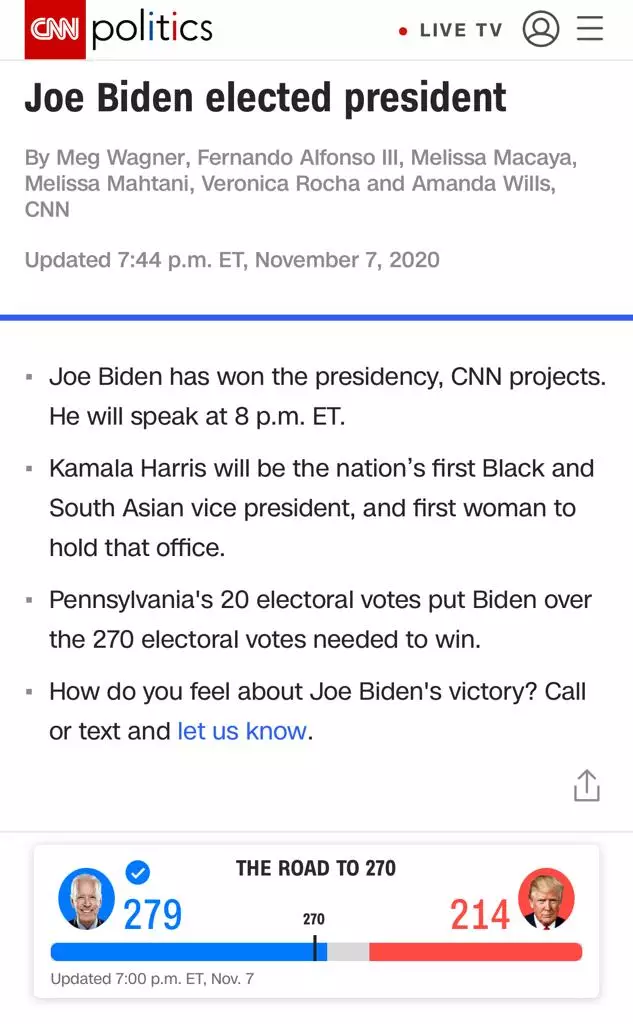Image resolution: width=633 pixels, height=1024 pixels.
Task: Click the gray undecided bar segment
Action: pyautogui.click(x=348, y=952)
